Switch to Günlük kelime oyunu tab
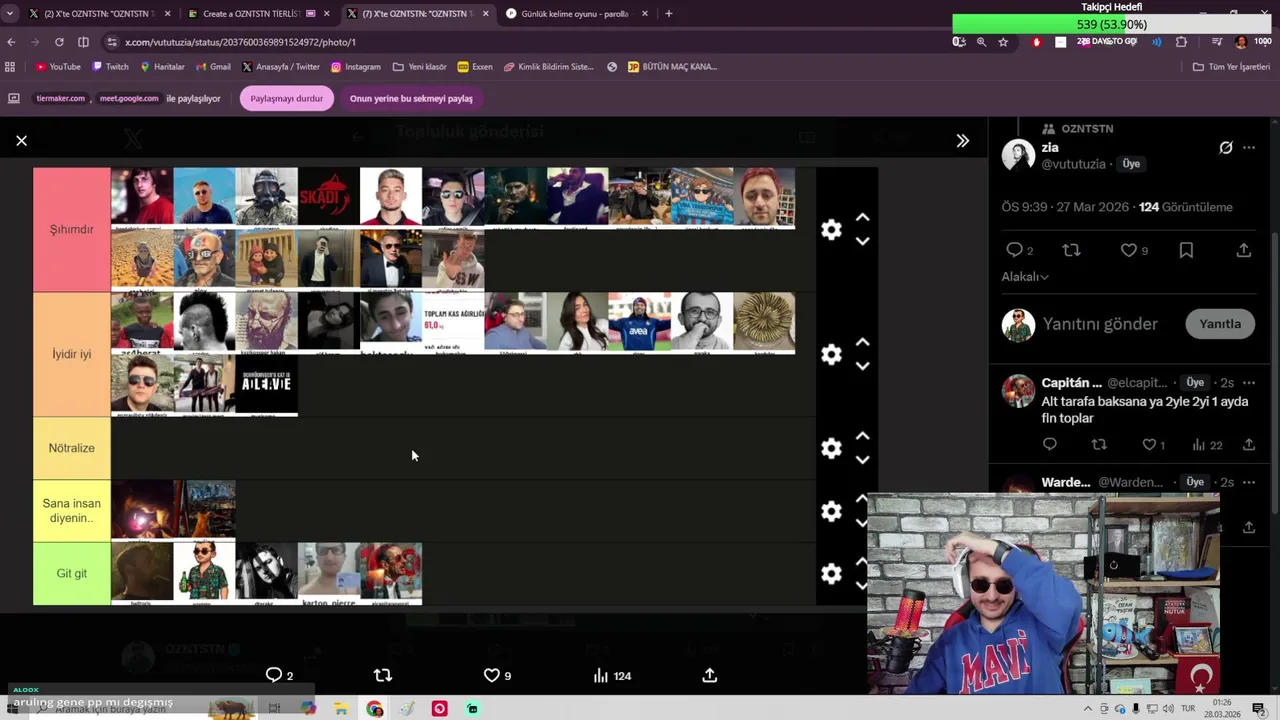The image size is (1280, 720). 575,14
